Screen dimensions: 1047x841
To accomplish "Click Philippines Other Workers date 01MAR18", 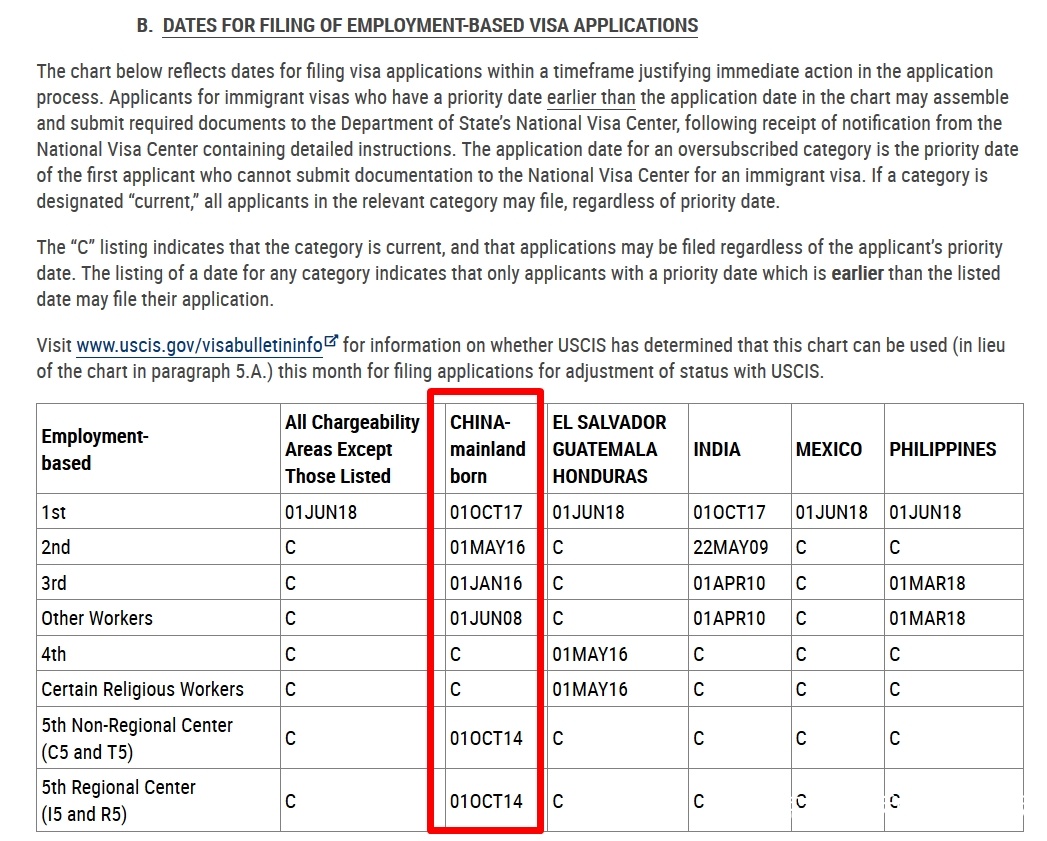I will (x=927, y=618).
